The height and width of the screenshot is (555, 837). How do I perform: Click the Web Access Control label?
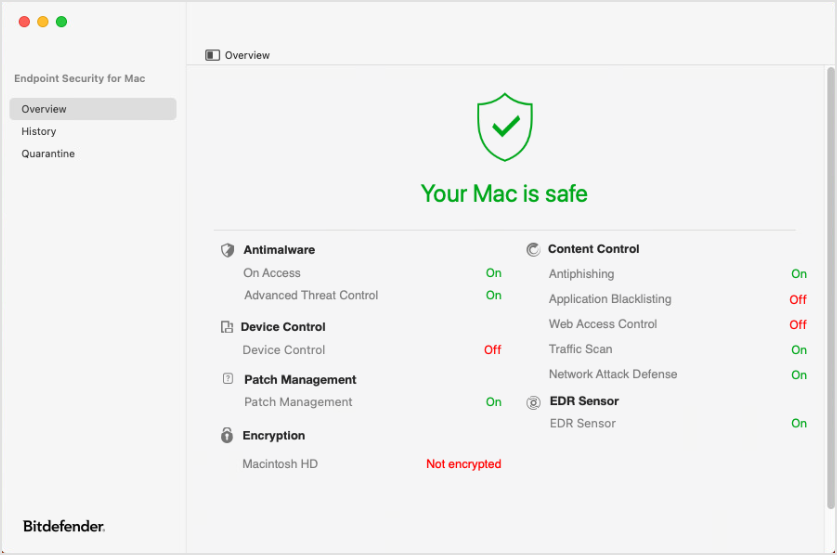click(603, 324)
